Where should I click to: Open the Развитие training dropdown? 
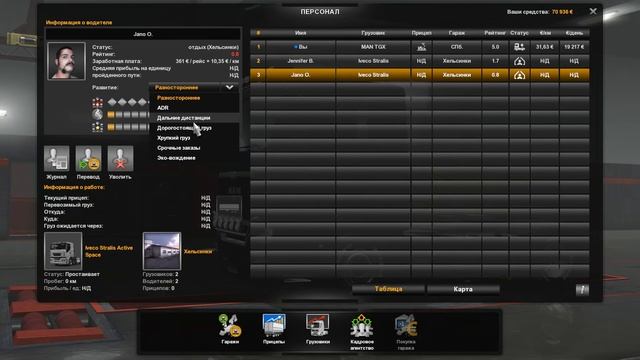[194, 87]
